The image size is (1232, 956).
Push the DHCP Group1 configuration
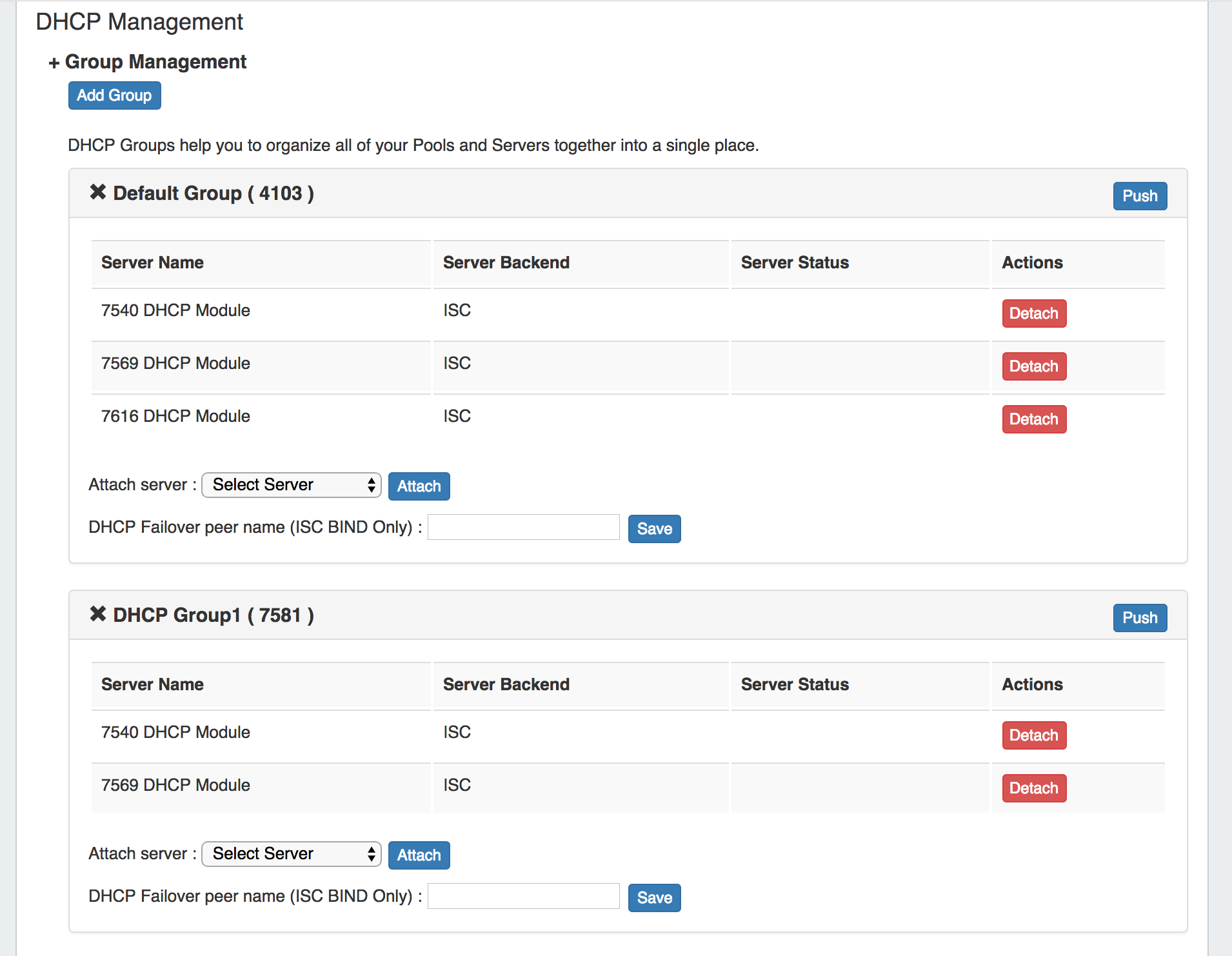pos(1139,618)
